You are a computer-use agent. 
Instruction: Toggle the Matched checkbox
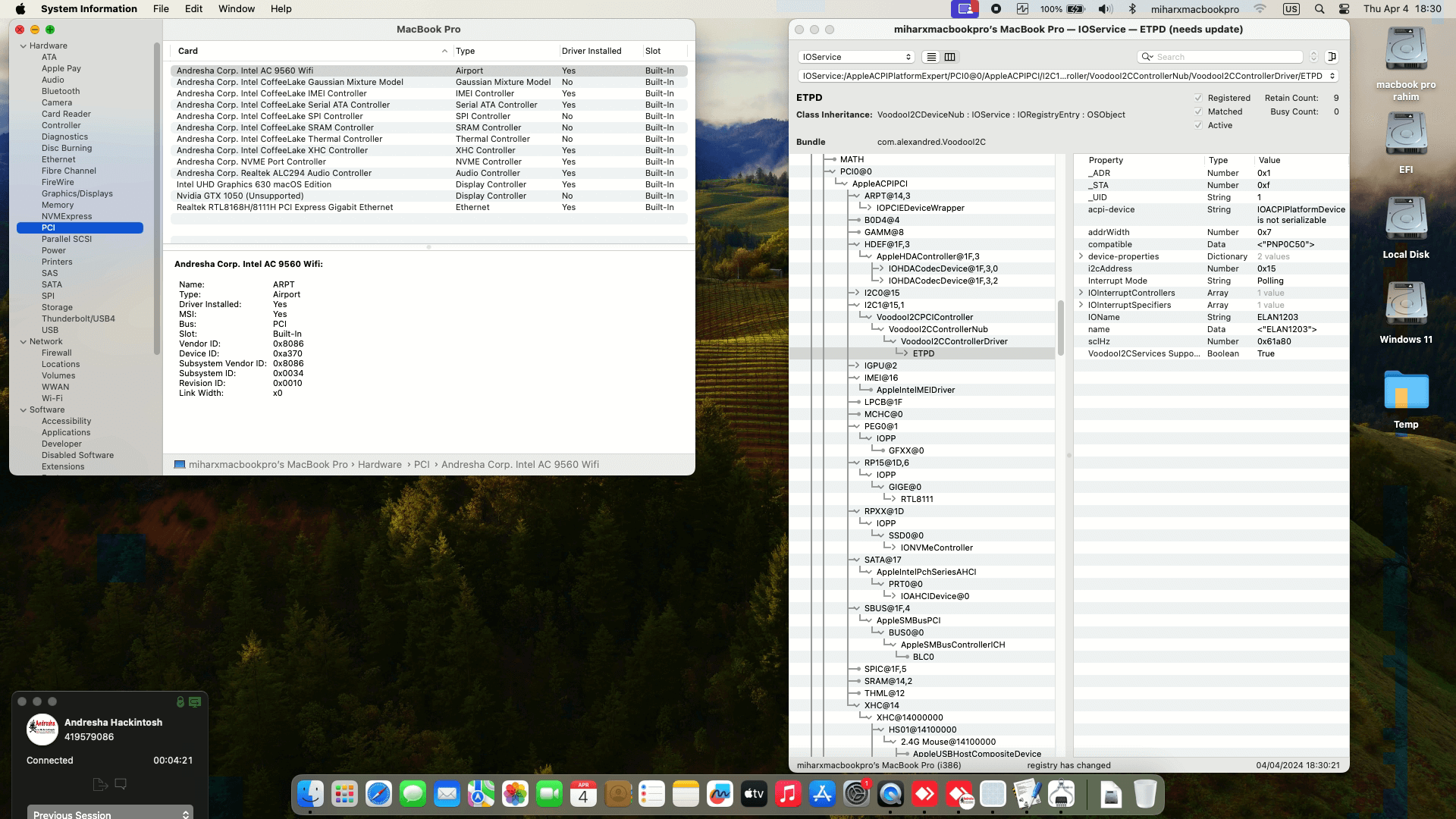(1198, 111)
